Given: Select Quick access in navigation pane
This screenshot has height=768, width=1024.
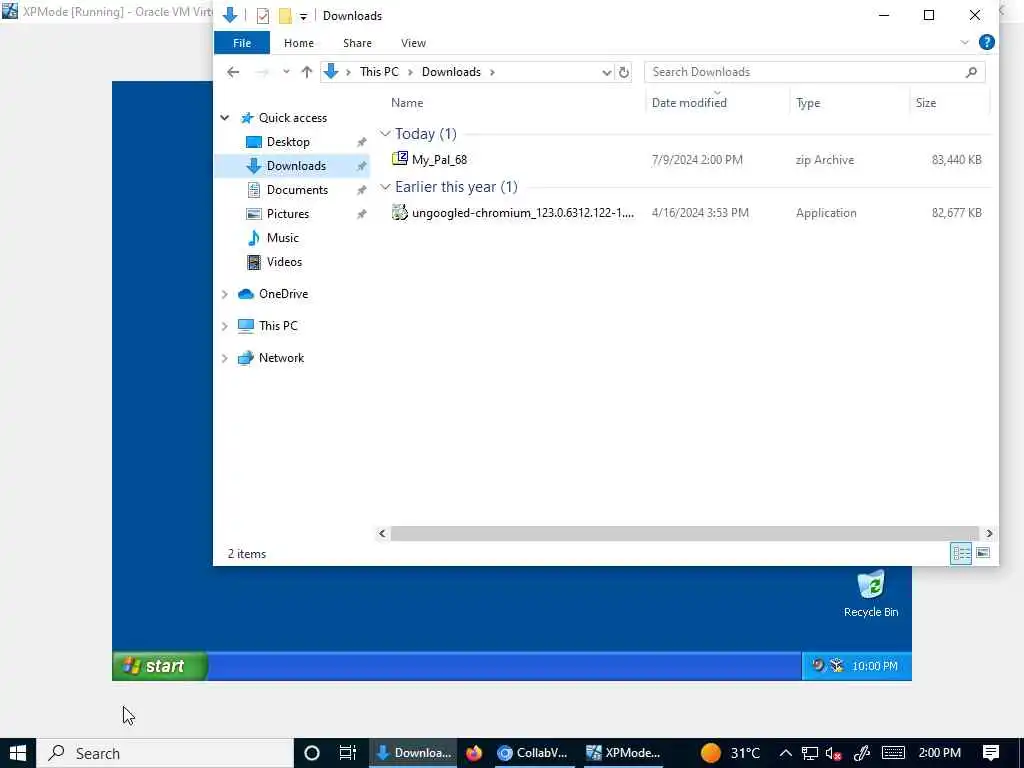Looking at the screenshot, I should point(293,118).
